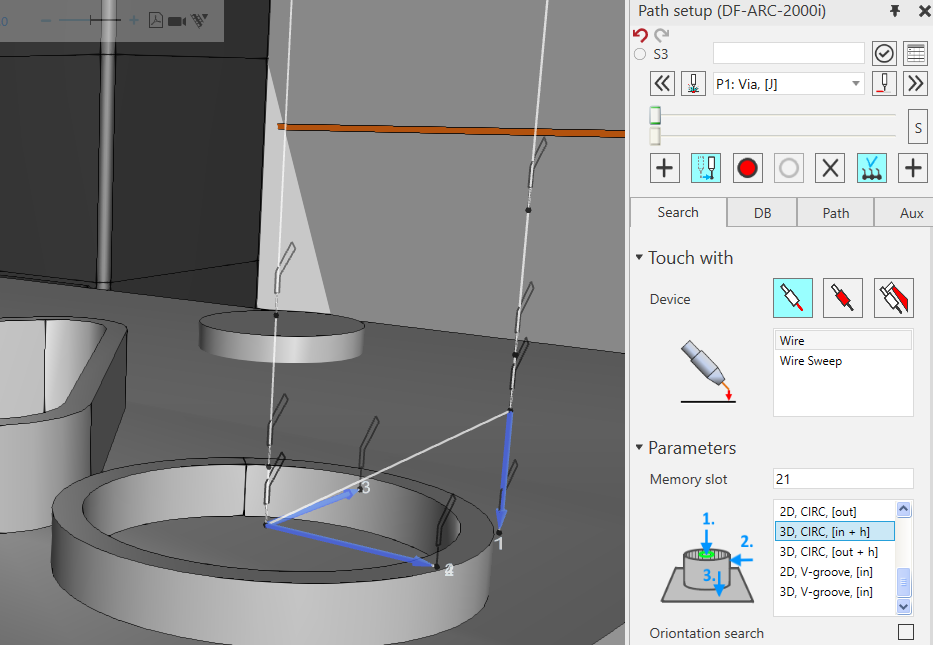Image resolution: width=933 pixels, height=645 pixels.
Task: Switch to the DB tab
Action: 762,213
